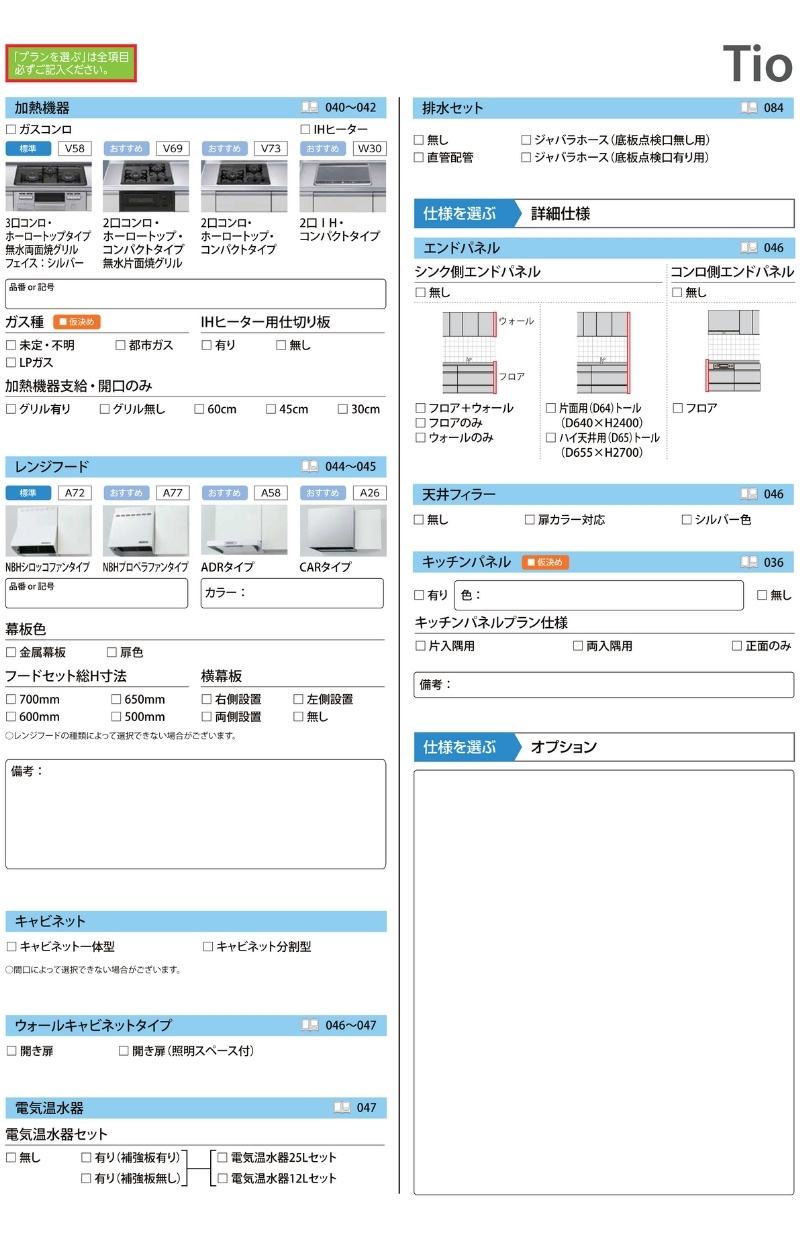Check the キャビネット一体型 box

11,946
